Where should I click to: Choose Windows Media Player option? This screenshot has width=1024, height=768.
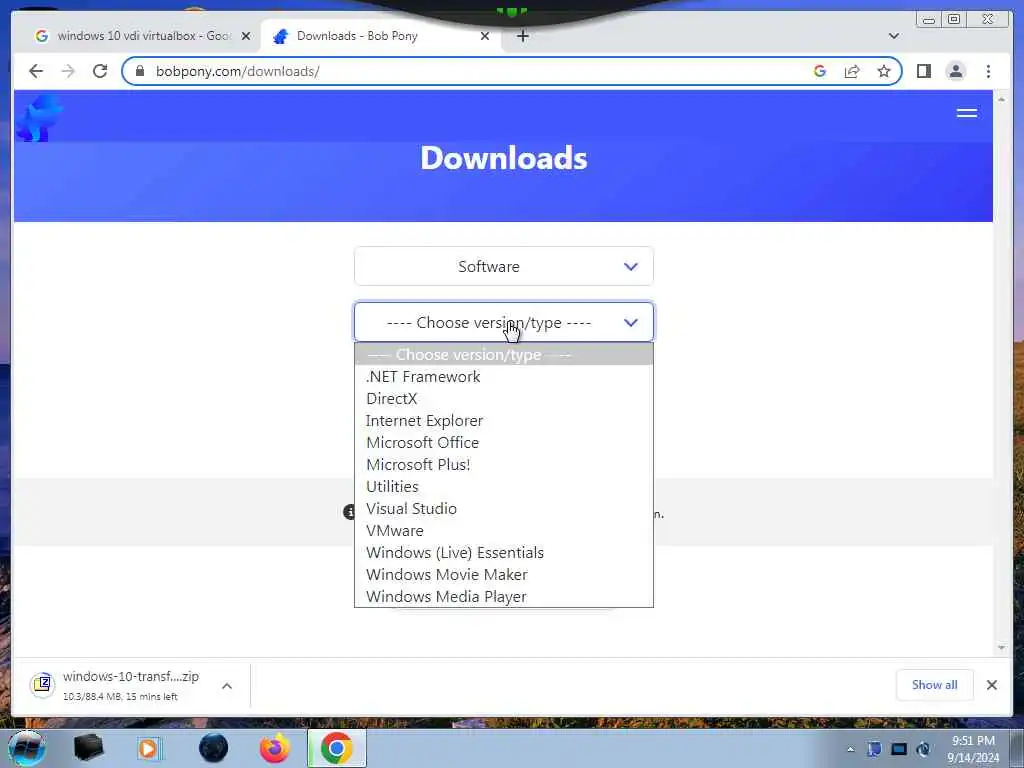click(x=504, y=596)
